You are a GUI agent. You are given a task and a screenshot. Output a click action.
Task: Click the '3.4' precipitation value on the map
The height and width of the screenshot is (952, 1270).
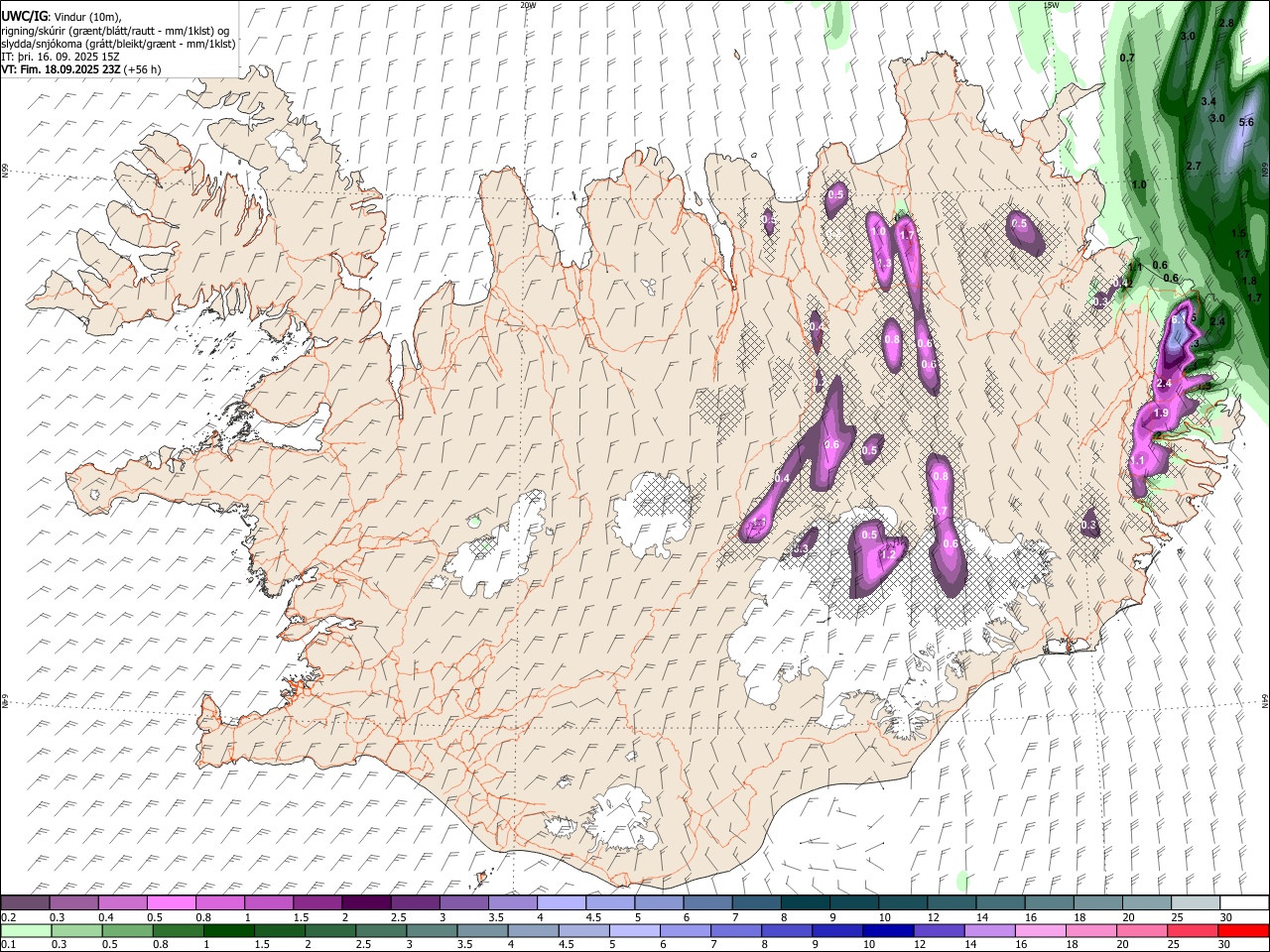pos(1208,102)
